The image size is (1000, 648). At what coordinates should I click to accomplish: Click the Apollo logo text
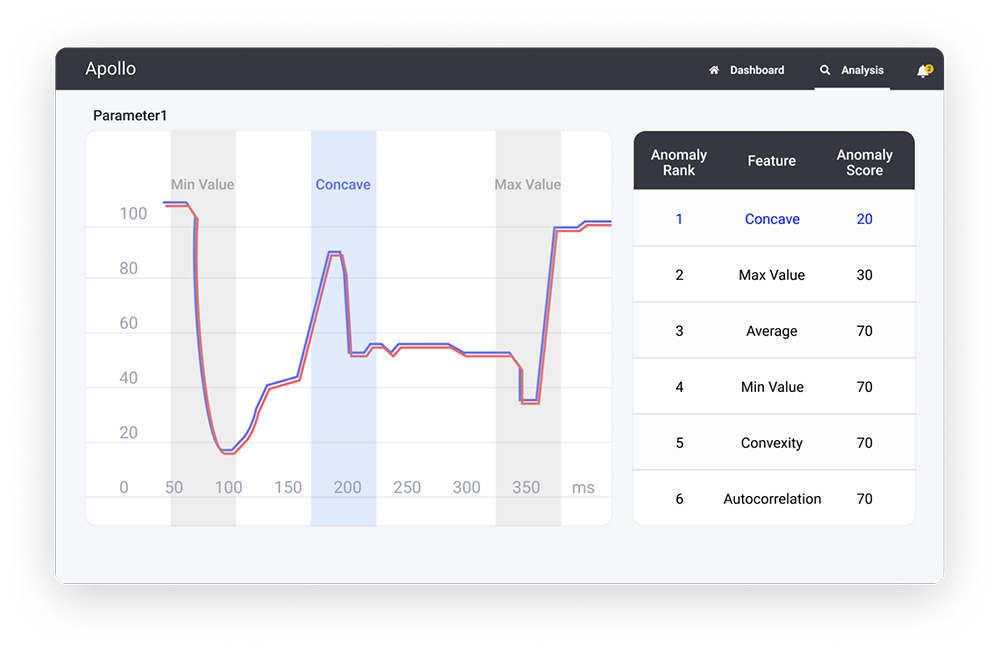coord(111,69)
